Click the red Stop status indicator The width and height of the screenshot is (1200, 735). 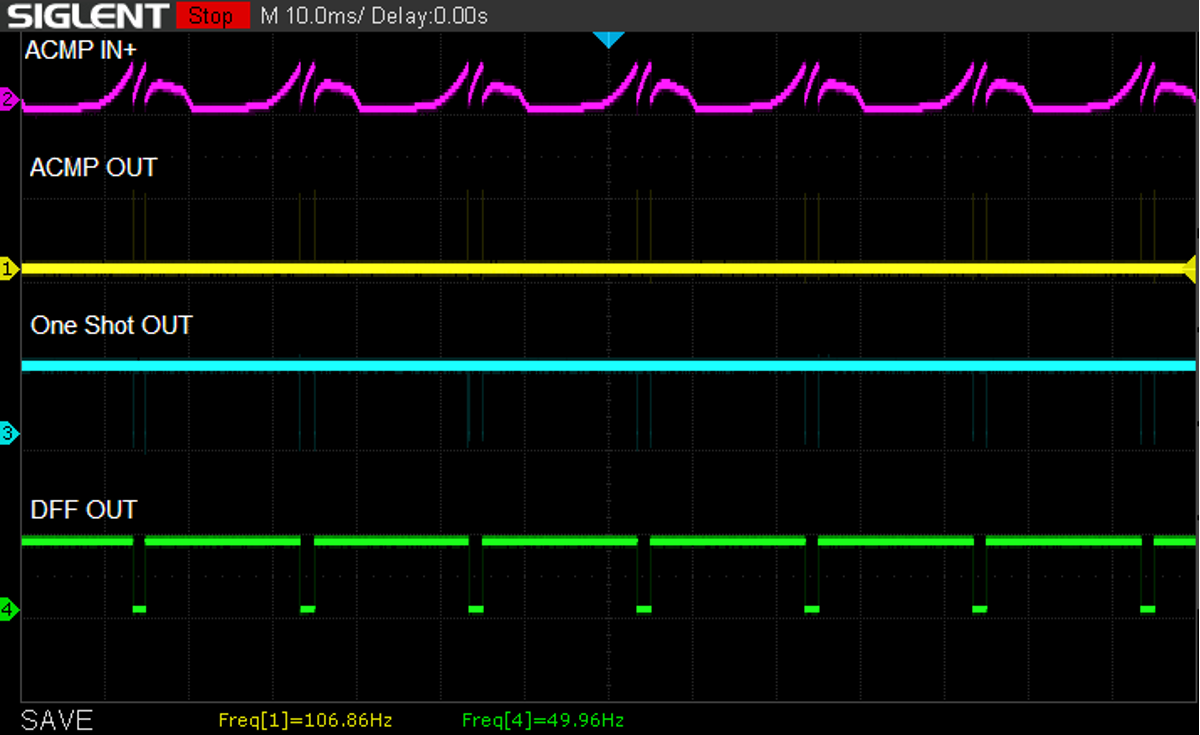(x=211, y=16)
